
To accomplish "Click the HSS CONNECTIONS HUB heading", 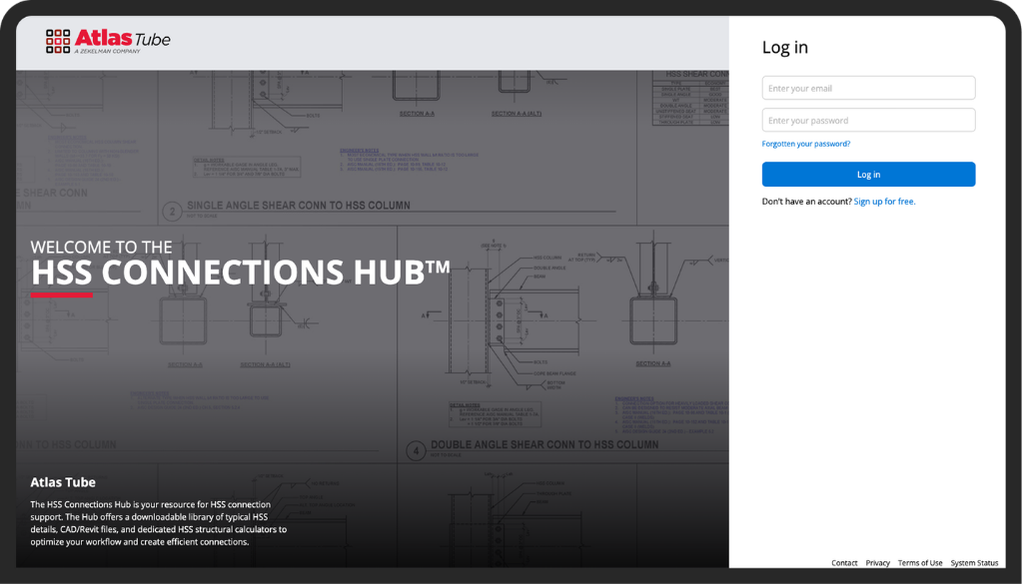I will point(241,272).
